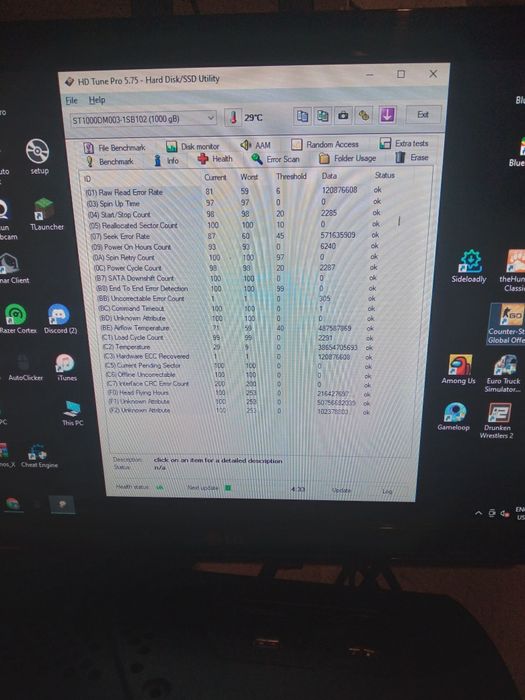Select the Spin Retry Count row

[236, 257]
